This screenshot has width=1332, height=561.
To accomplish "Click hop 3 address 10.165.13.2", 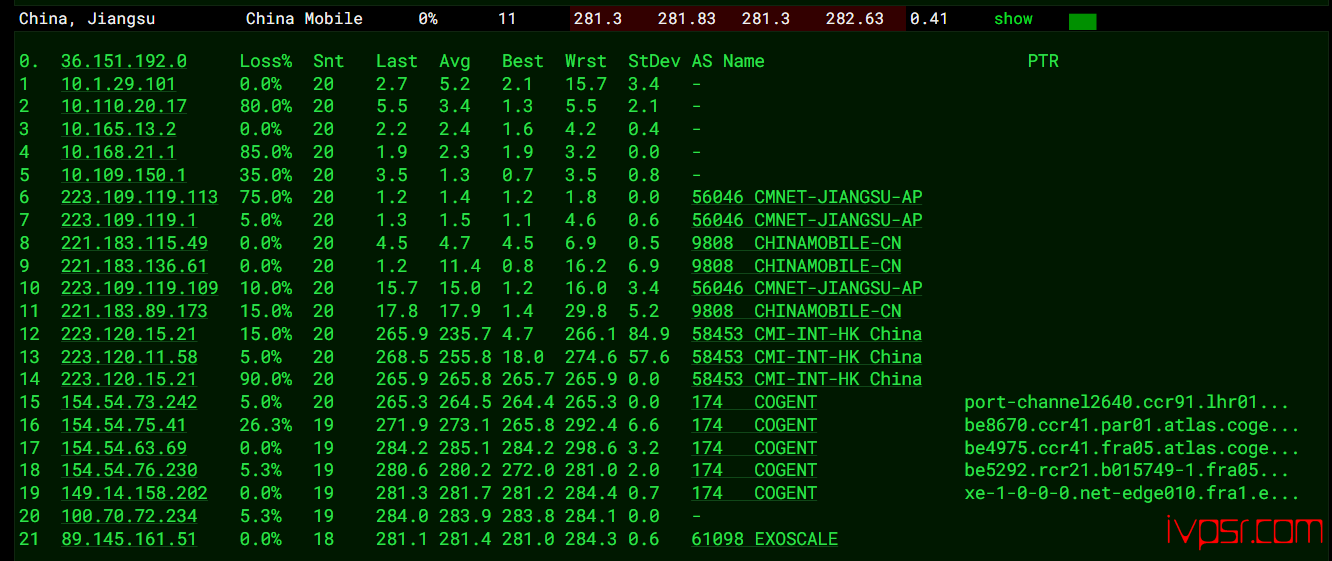I will (x=118, y=129).
